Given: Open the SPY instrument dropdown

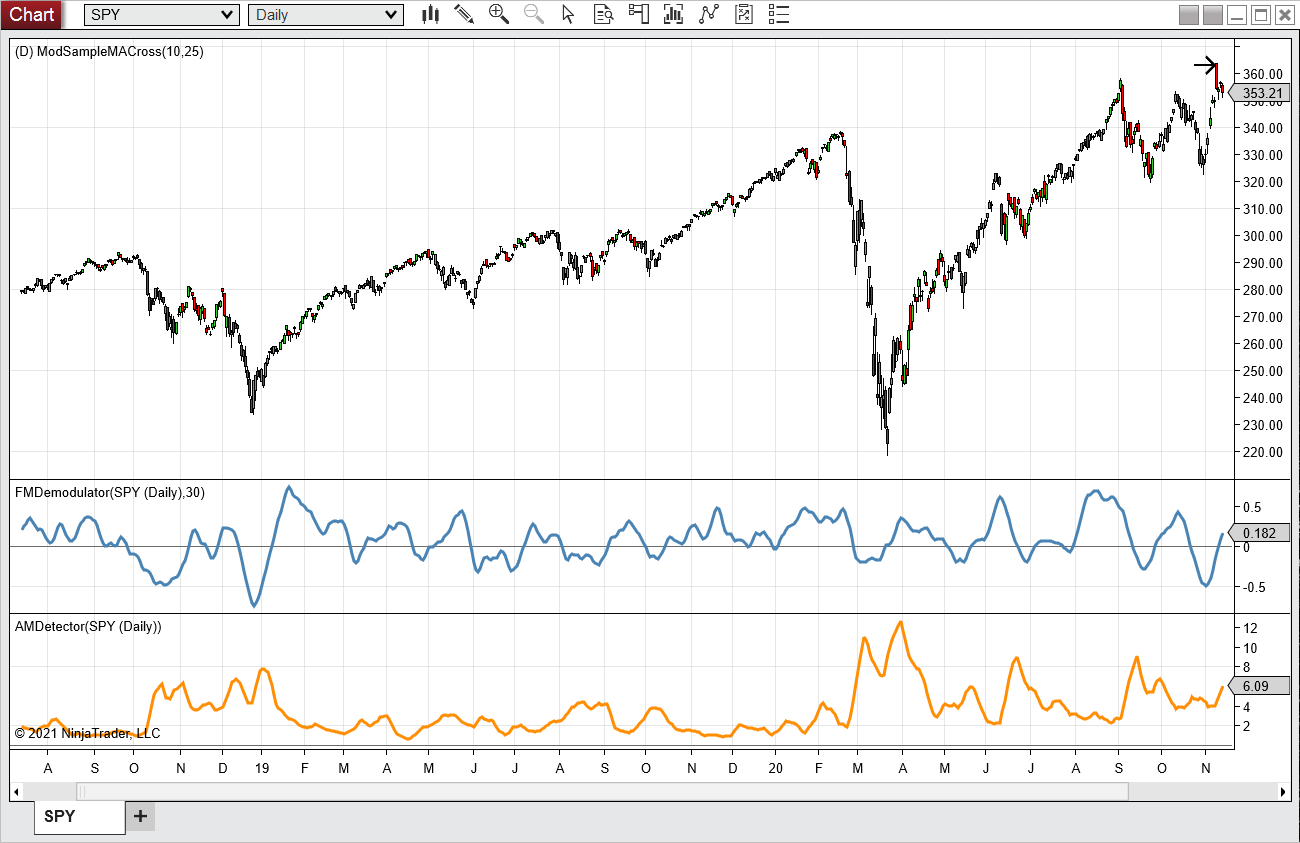Looking at the screenshot, I should (x=162, y=15).
